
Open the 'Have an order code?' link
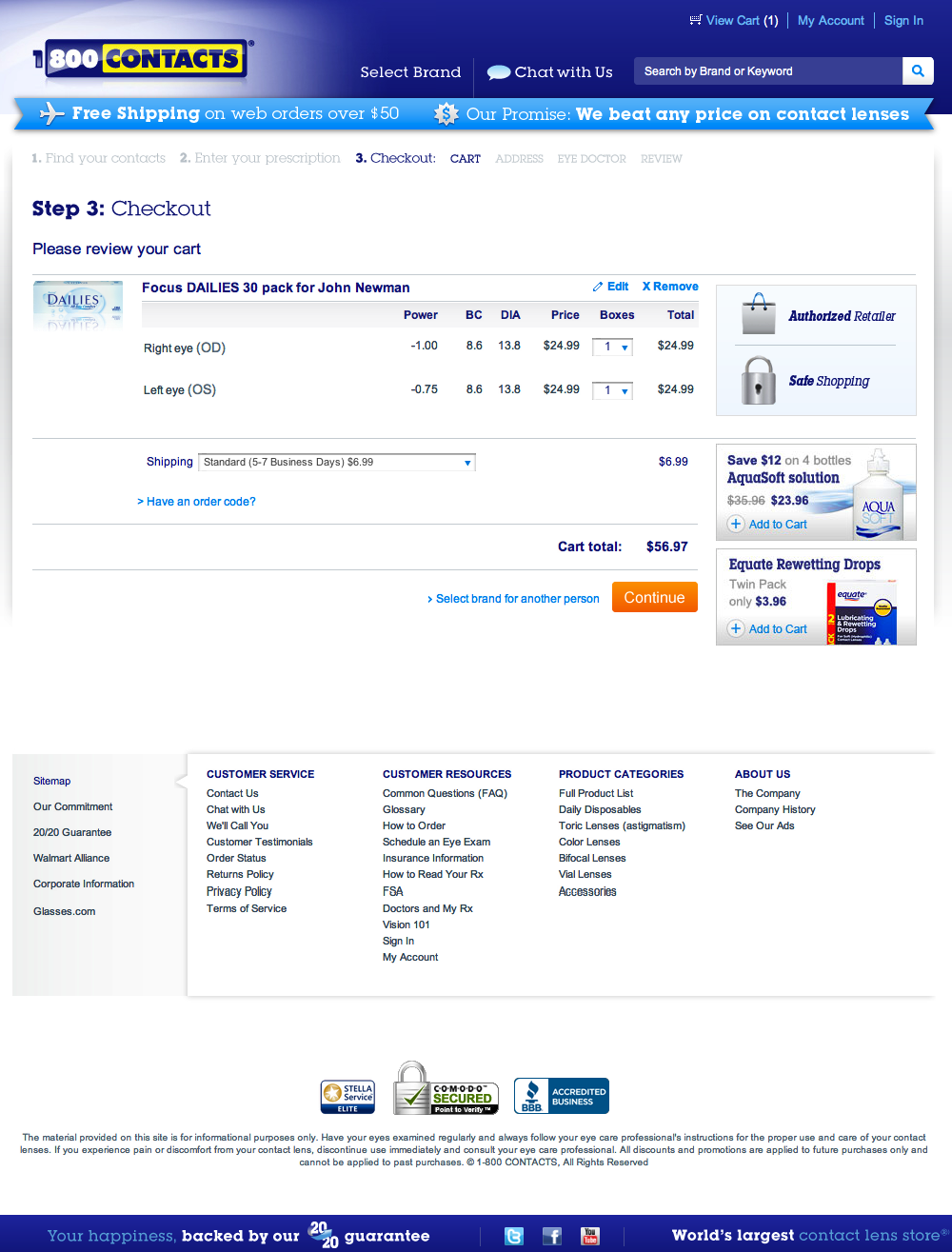(197, 501)
